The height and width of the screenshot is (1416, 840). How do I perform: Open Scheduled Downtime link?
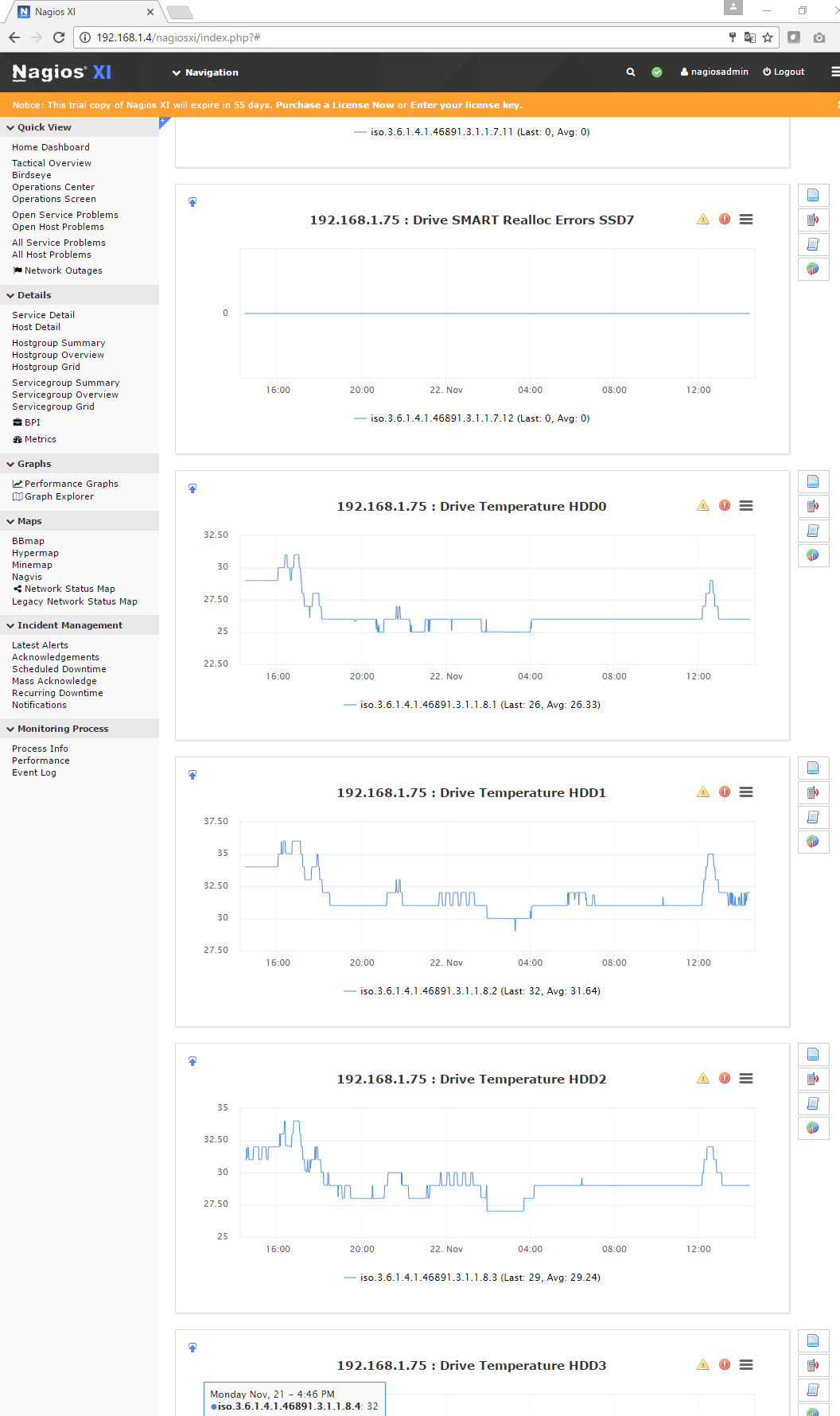(59, 669)
